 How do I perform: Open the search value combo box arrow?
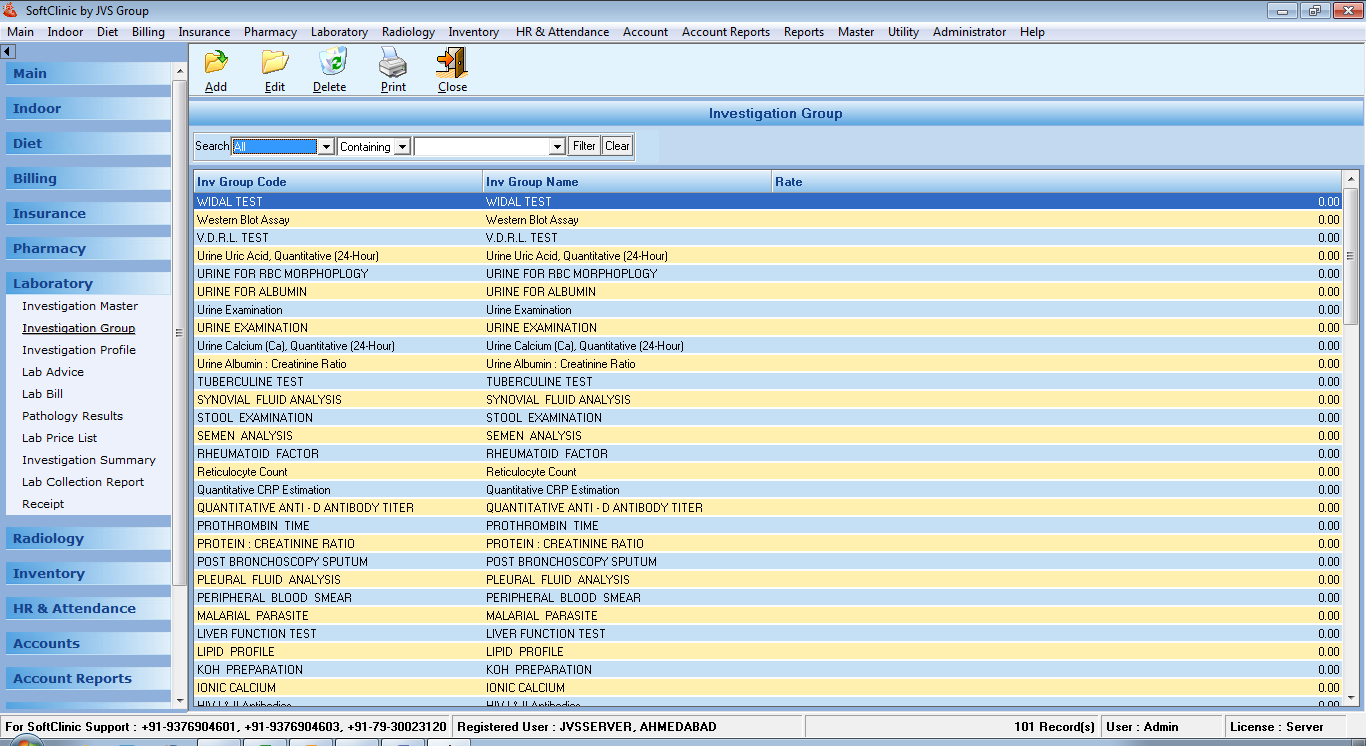(x=558, y=147)
